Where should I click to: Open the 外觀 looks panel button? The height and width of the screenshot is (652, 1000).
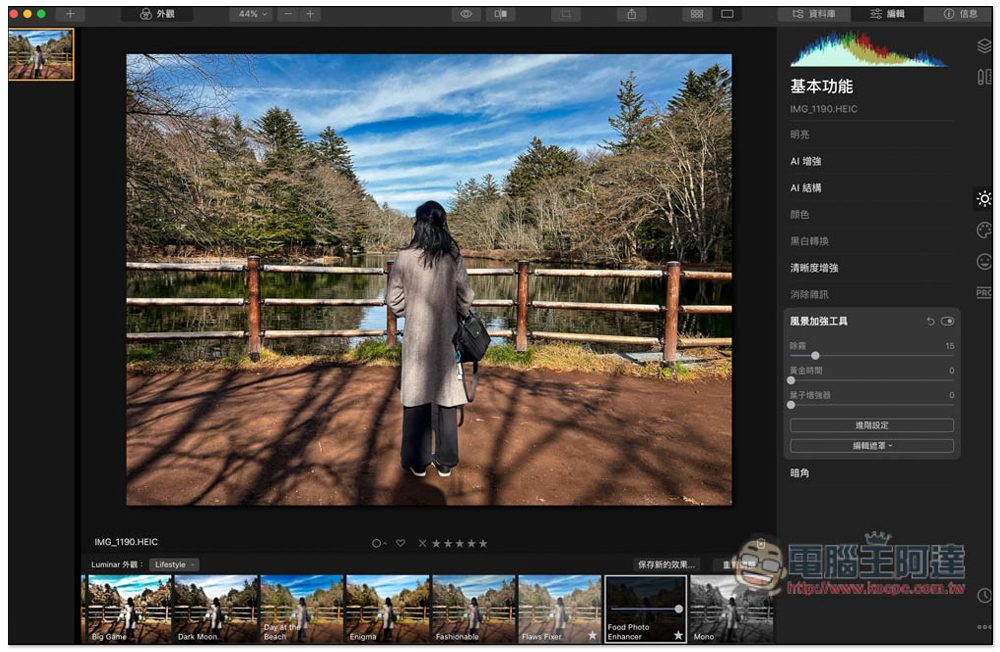[x=157, y=14]
